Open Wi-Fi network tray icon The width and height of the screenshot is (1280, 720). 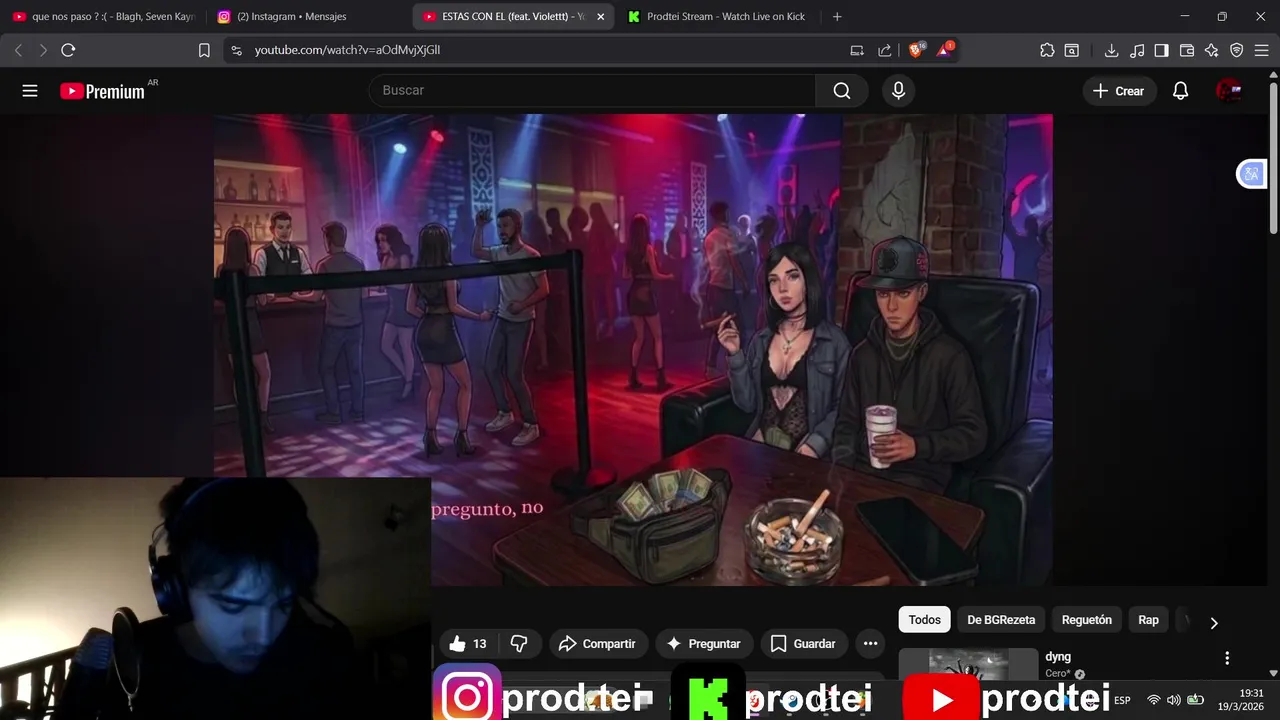click(x=1154, y=700)
